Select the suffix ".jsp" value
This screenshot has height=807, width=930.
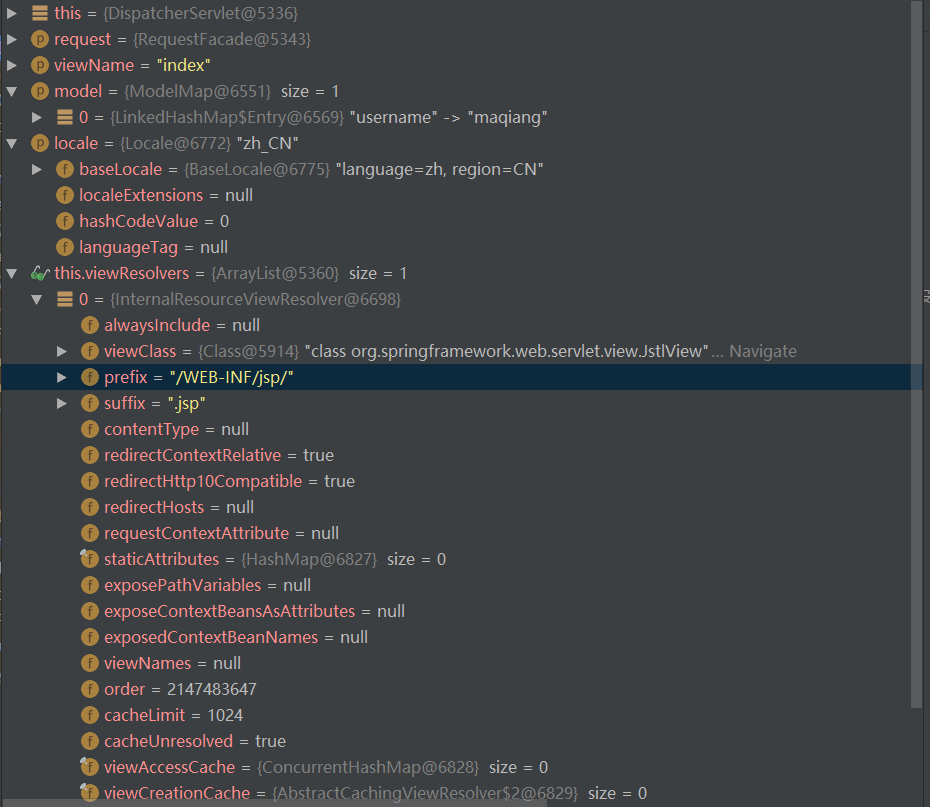[186, 403]
